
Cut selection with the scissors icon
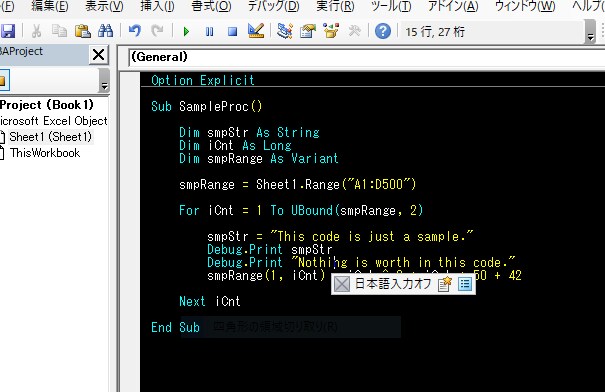click(x=36, y=31)
